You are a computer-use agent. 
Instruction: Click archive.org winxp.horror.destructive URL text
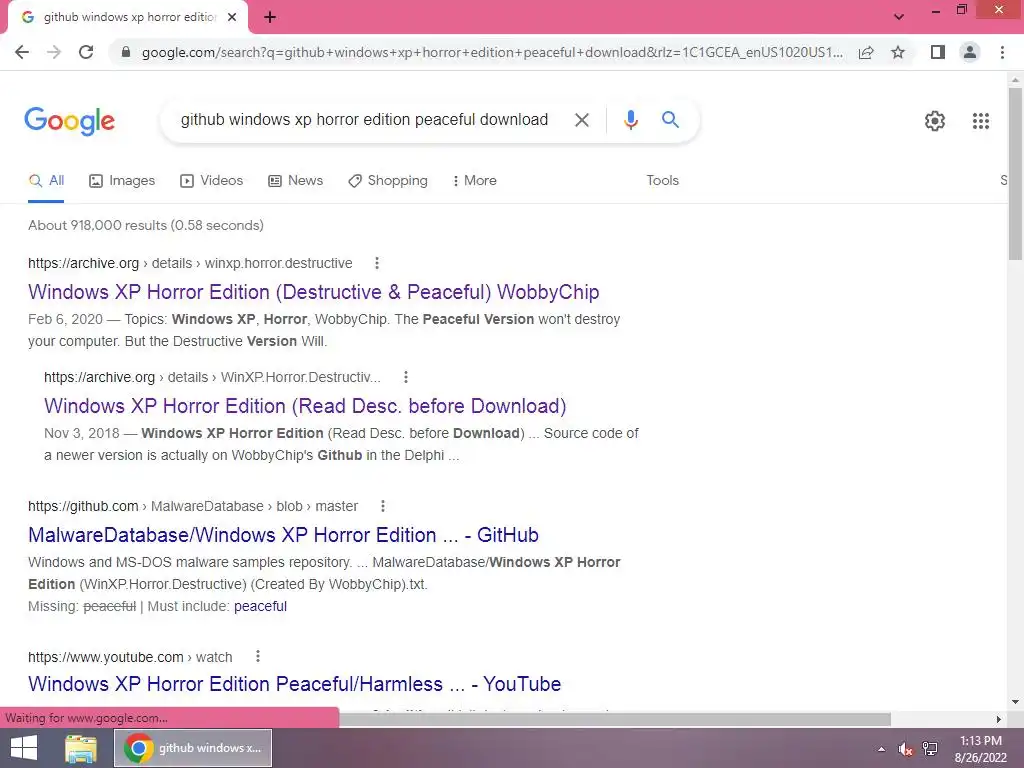click(x=190, y=263)
